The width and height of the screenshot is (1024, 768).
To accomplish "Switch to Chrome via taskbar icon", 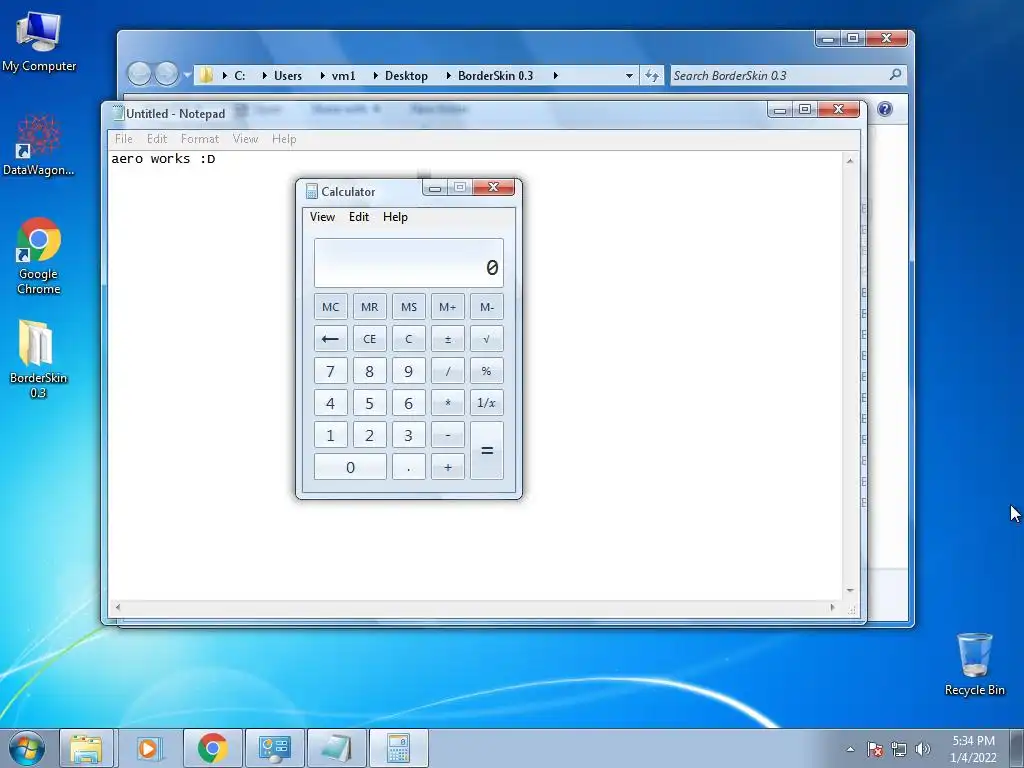I will pyautogui.click(x=212, y=748).
